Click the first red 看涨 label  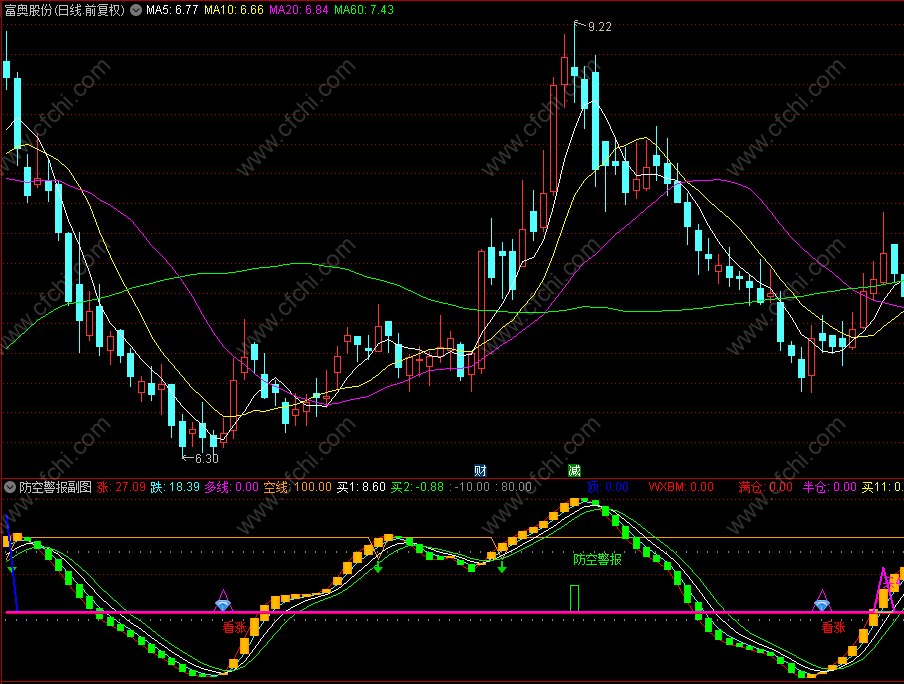pos(235,627)
